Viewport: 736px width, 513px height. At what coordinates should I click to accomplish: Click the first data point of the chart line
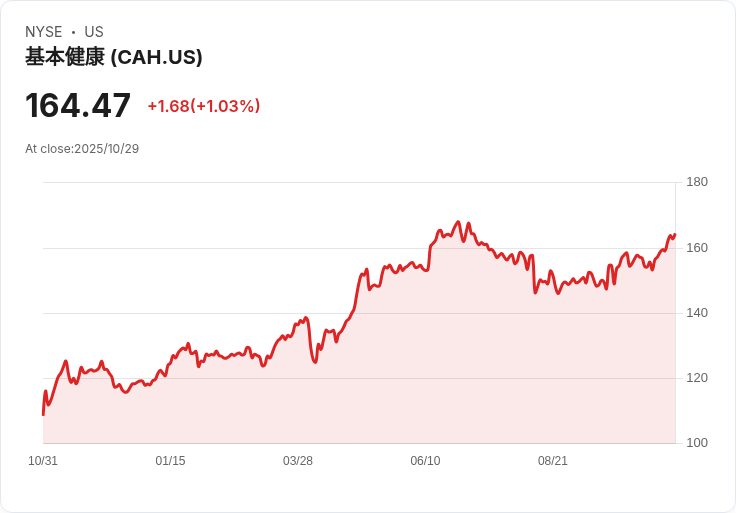43,413
